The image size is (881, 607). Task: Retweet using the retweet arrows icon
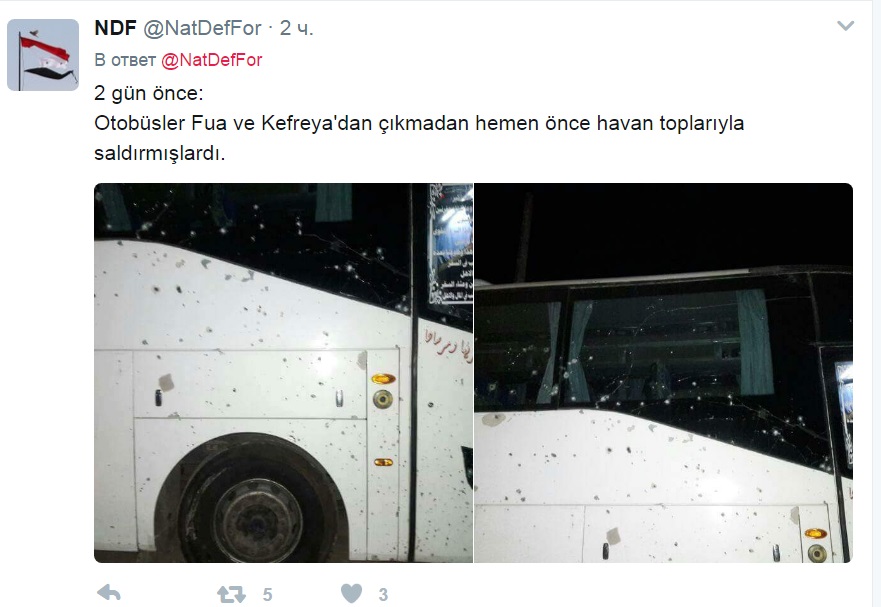coord(231,594)
